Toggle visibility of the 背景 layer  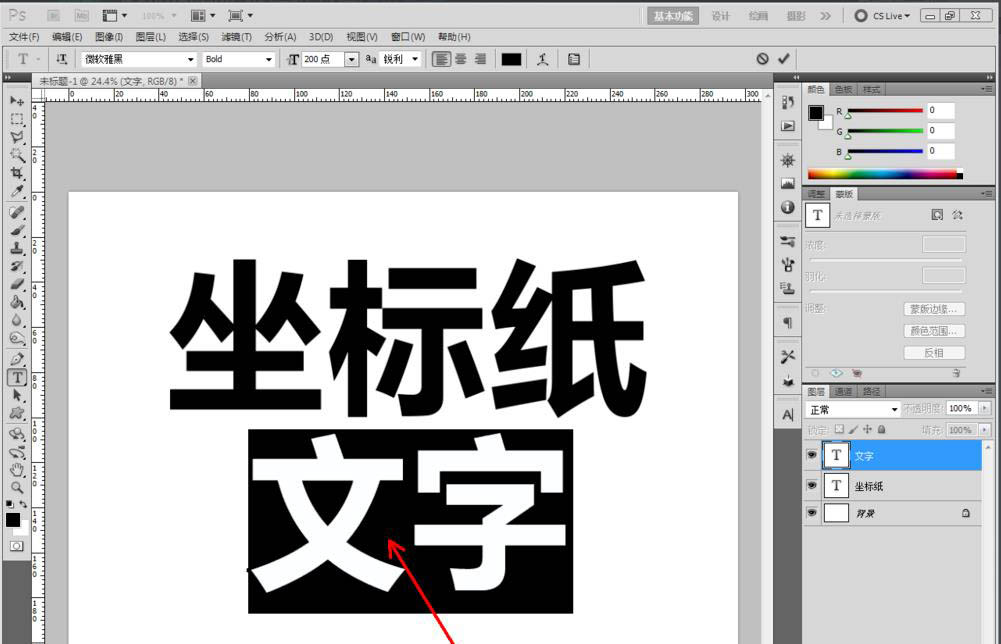point(812,513)
